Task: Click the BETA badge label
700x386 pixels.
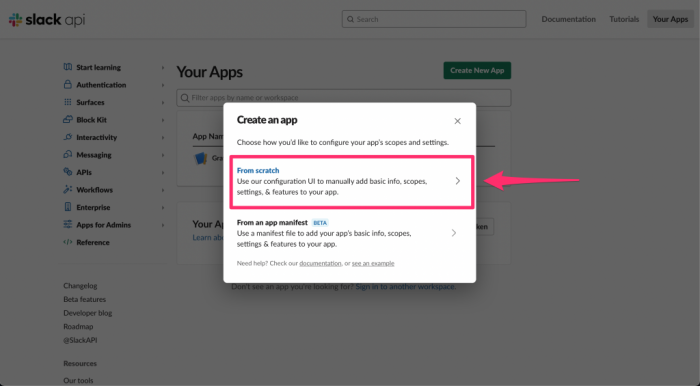Action: click(320, 223)
